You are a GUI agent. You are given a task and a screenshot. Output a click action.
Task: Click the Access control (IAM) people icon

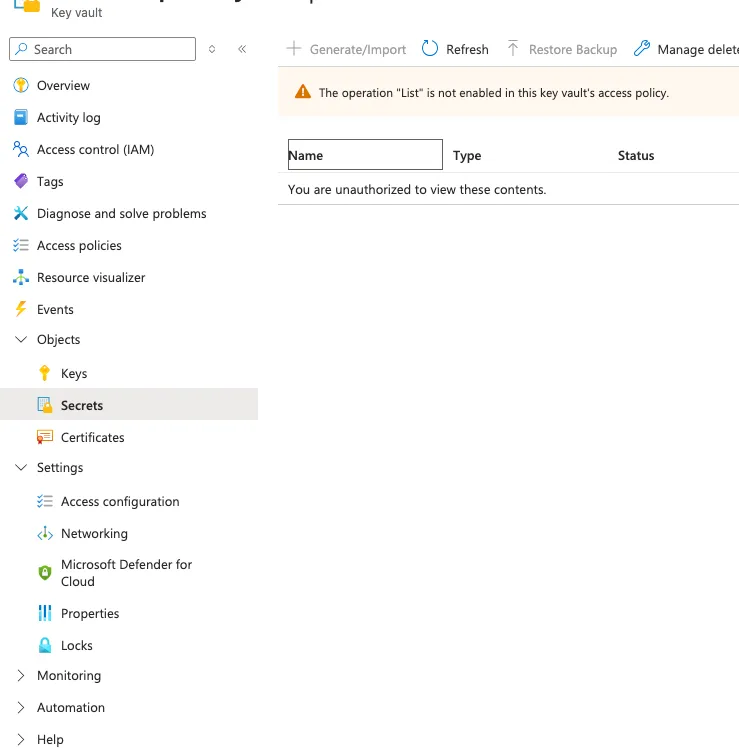pos(21,149)
